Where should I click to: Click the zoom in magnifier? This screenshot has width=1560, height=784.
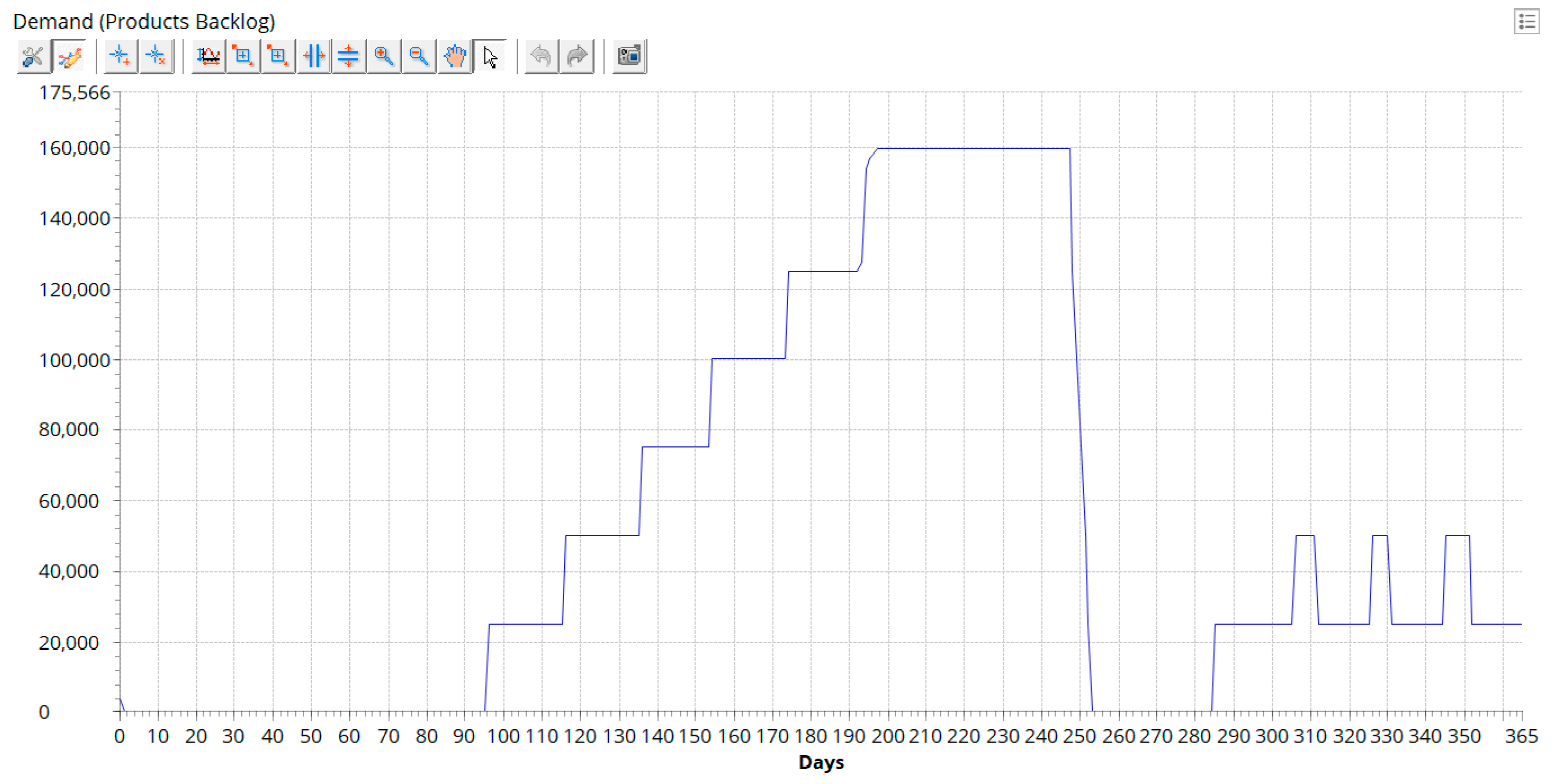[x=383, y=57]
